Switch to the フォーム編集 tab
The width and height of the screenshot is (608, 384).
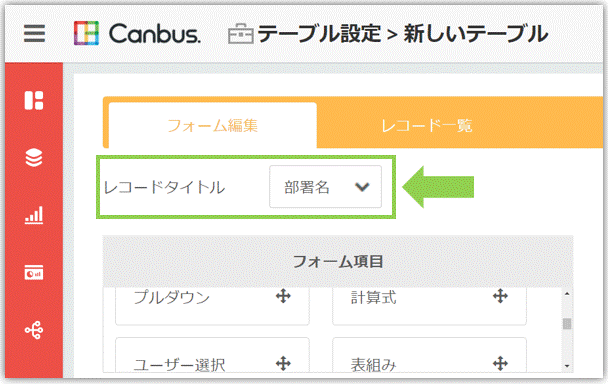(212, 125)
